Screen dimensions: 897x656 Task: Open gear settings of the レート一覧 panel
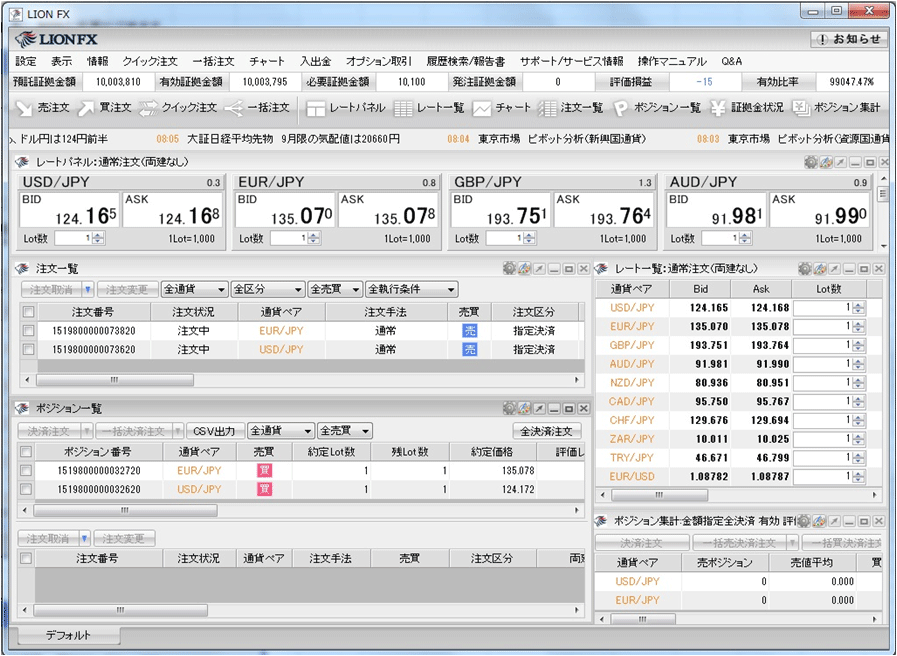click(805, 268)
